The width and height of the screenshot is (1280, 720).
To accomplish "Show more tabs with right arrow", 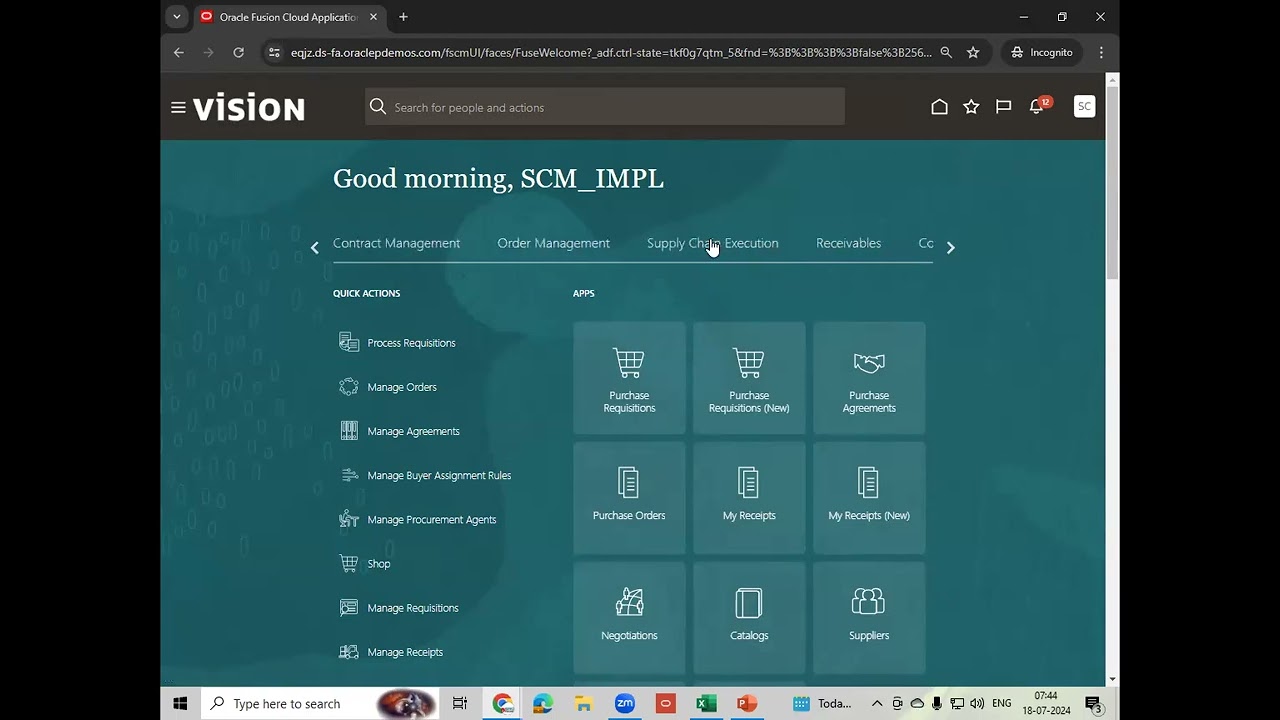I will pos(950,247).
